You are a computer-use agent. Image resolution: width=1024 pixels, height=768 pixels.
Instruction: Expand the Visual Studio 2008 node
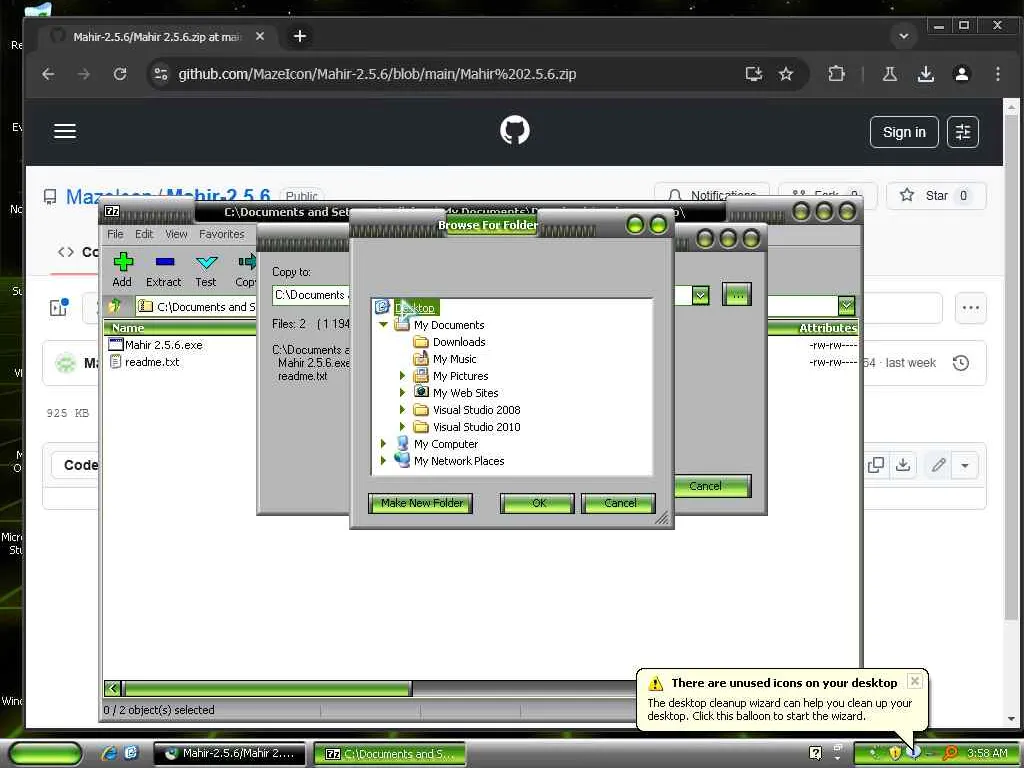pyautogui.click(x=402, y=409)
